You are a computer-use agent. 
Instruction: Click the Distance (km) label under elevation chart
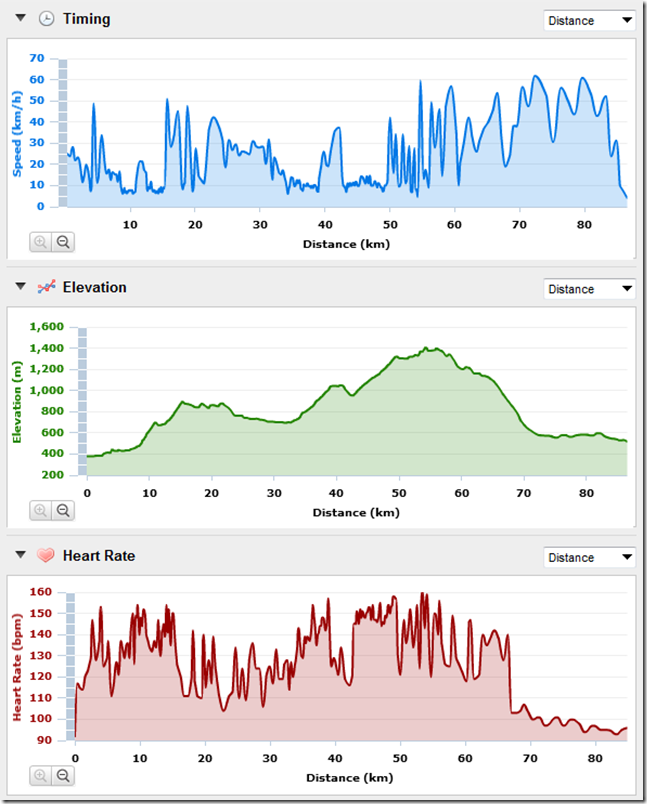[x=356, y=513]
